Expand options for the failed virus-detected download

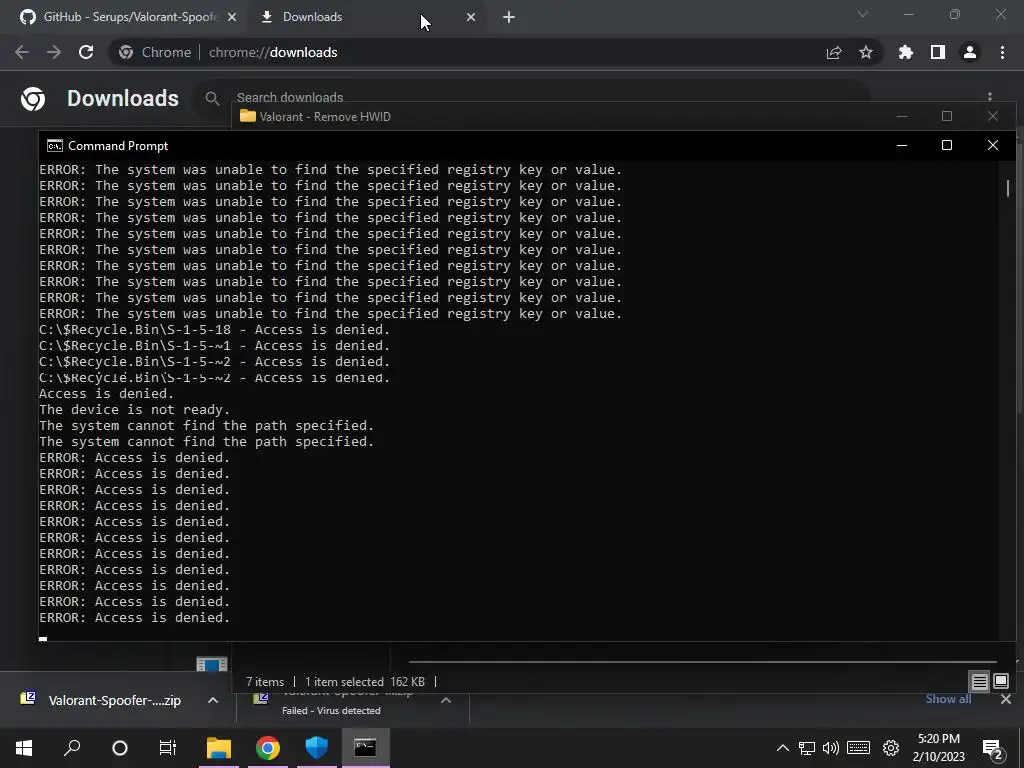[446, 700]
